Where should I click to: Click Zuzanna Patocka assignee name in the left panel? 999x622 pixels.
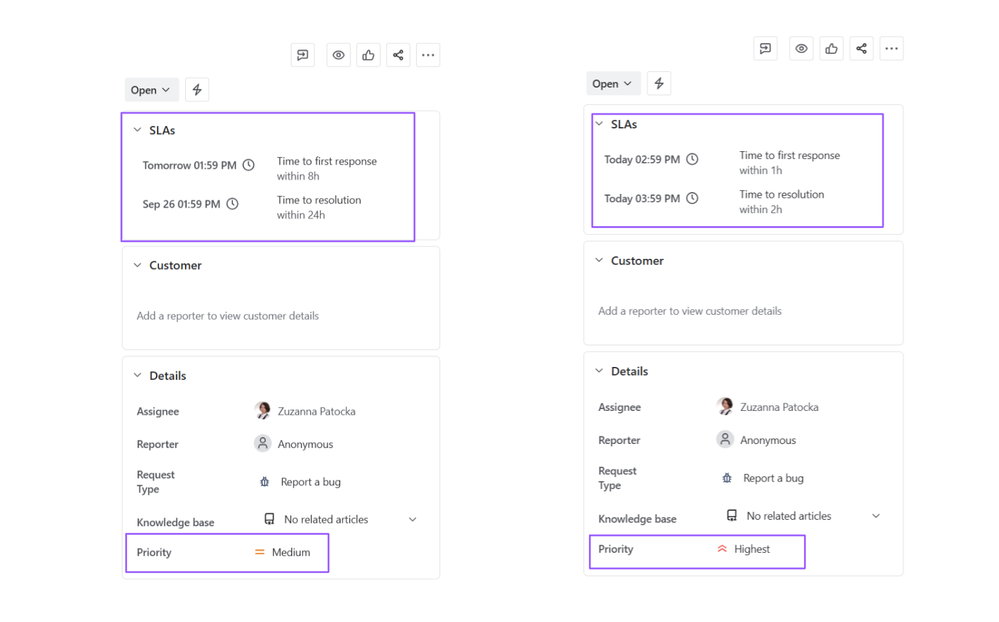click(x=317, y=411)
